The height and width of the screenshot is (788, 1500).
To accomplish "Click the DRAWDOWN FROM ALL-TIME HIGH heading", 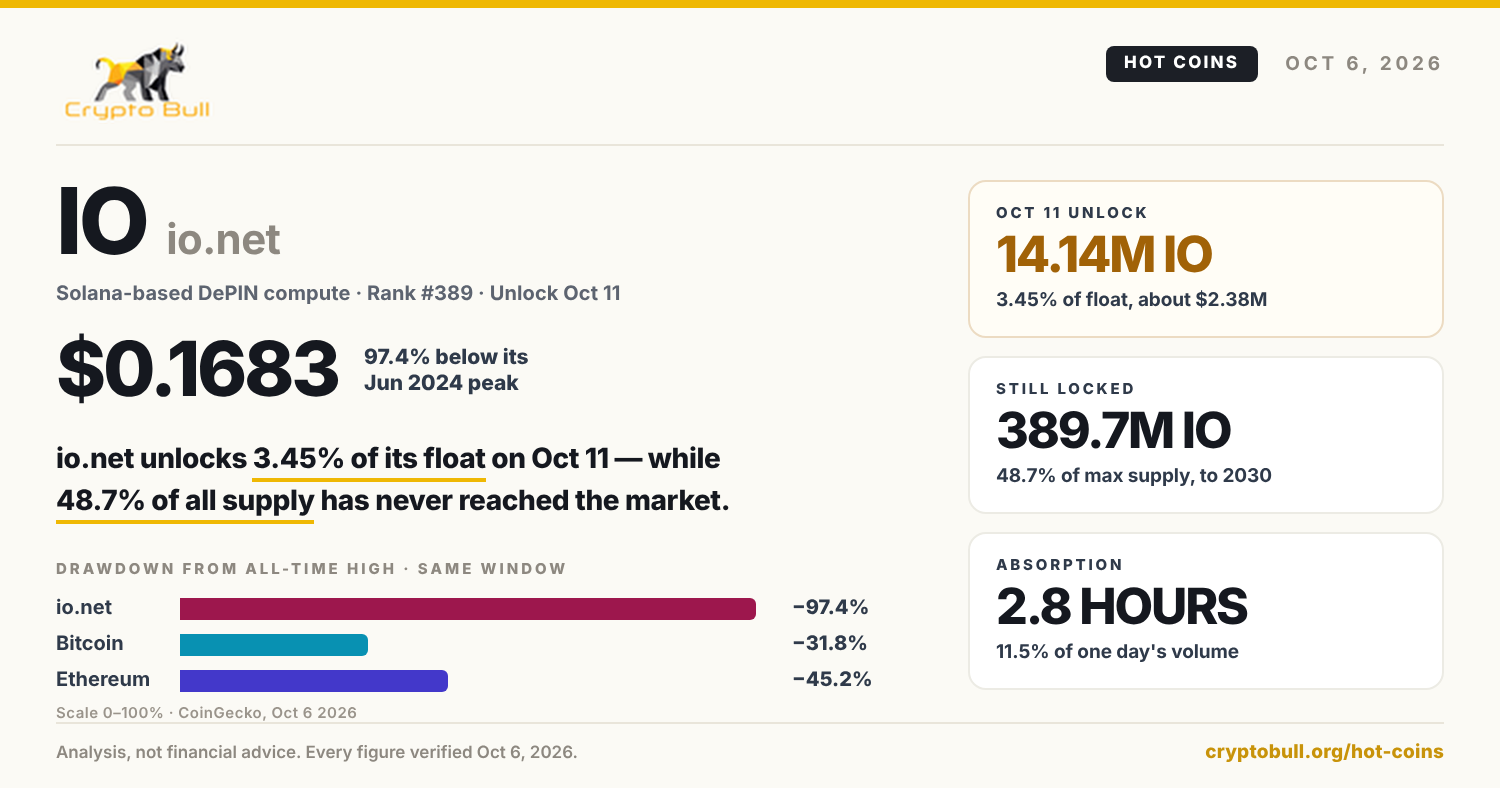I will [x=311, y=569].
